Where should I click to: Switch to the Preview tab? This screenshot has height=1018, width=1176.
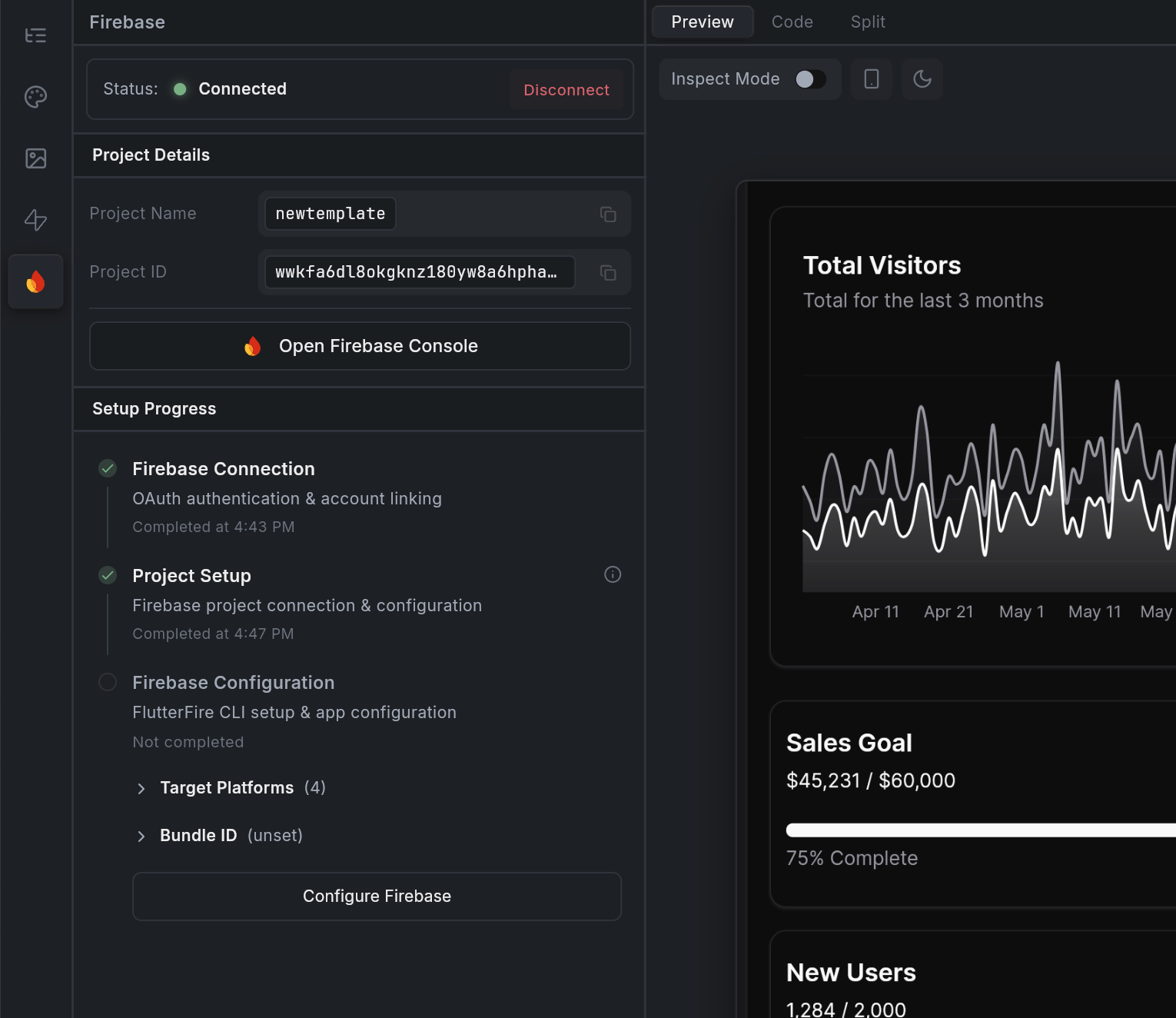703,22
